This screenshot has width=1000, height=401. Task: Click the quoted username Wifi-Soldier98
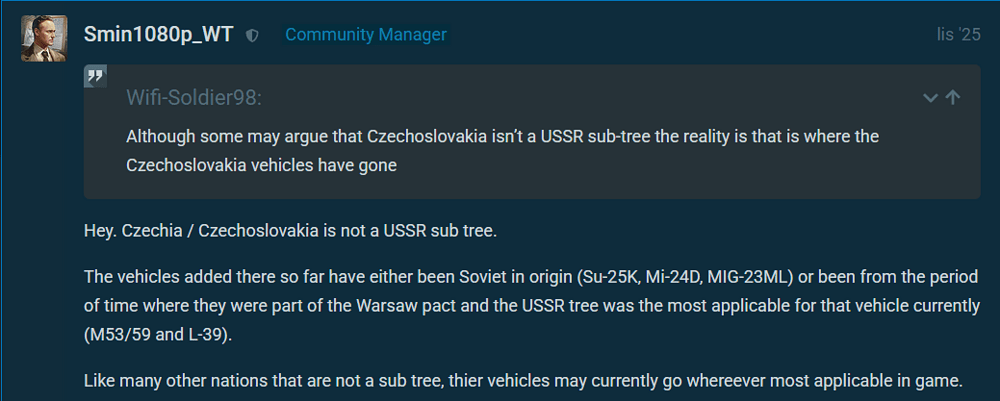tap(194, 97)
